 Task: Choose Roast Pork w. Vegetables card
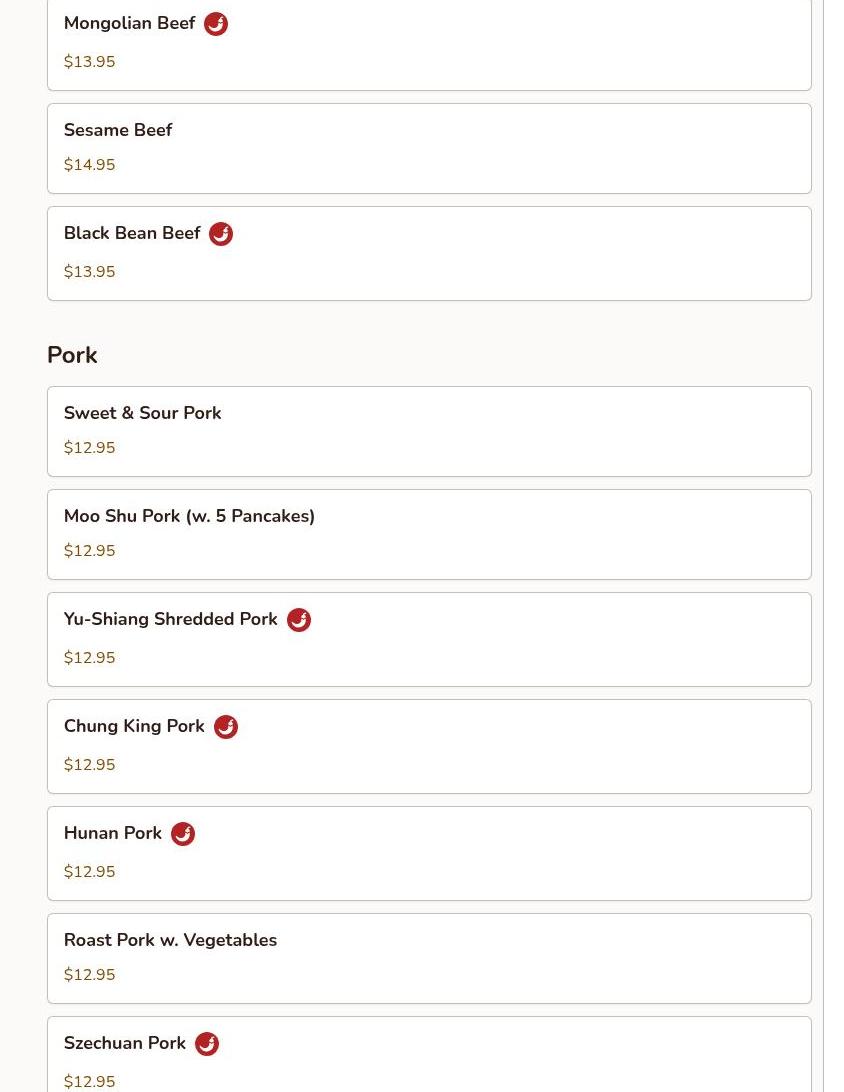[429, 958]
